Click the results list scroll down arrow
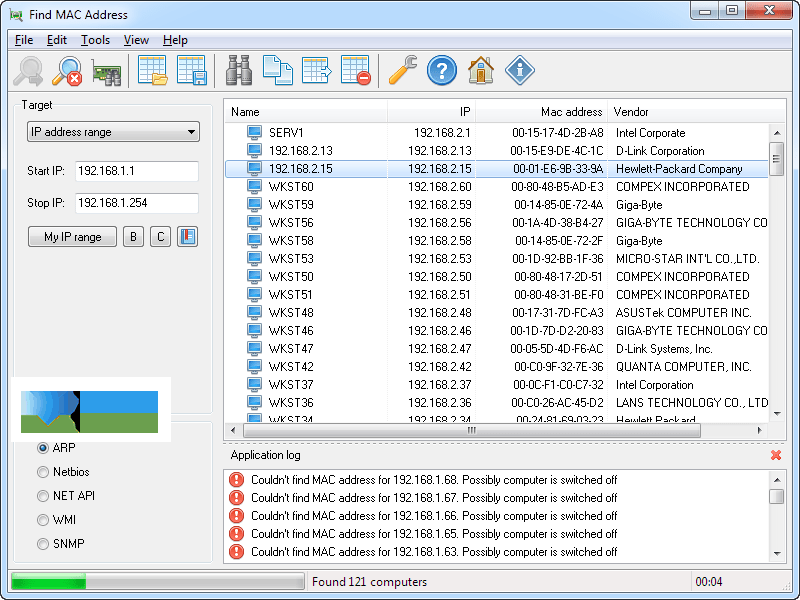Viewport: 800px width, 600px height. click(x=777, y=413)
